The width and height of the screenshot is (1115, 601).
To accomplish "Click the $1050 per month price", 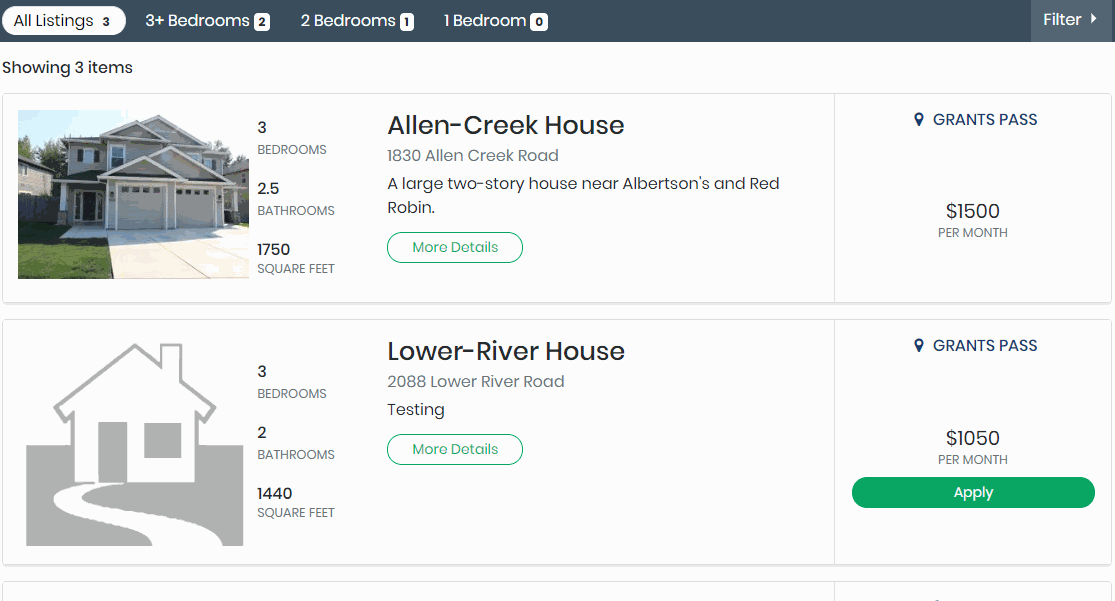I will [972, 438].
